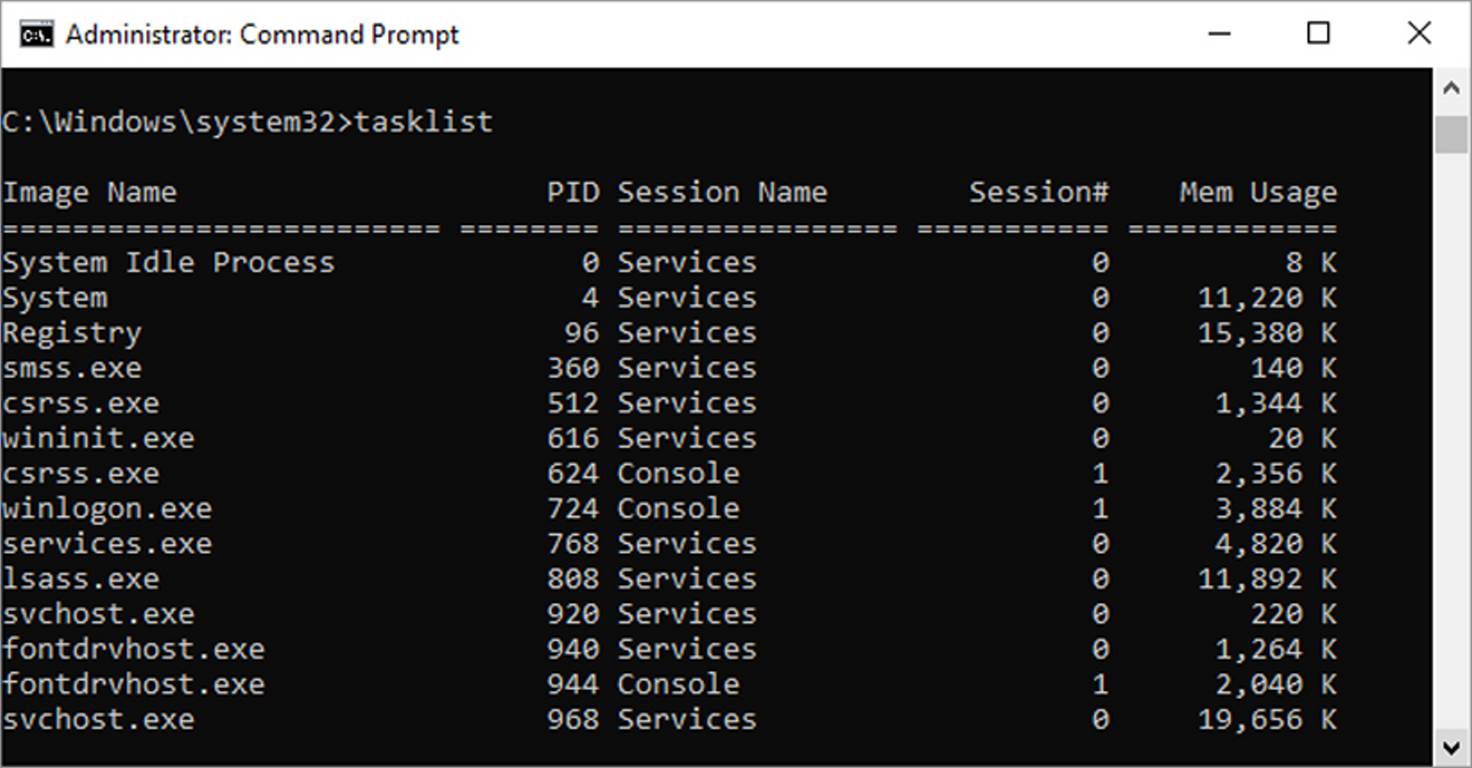The width and height of the screenshot is (1472, 768).
Task: Minimize the Command Prompt window
Action: click(x=1219, y=34)
